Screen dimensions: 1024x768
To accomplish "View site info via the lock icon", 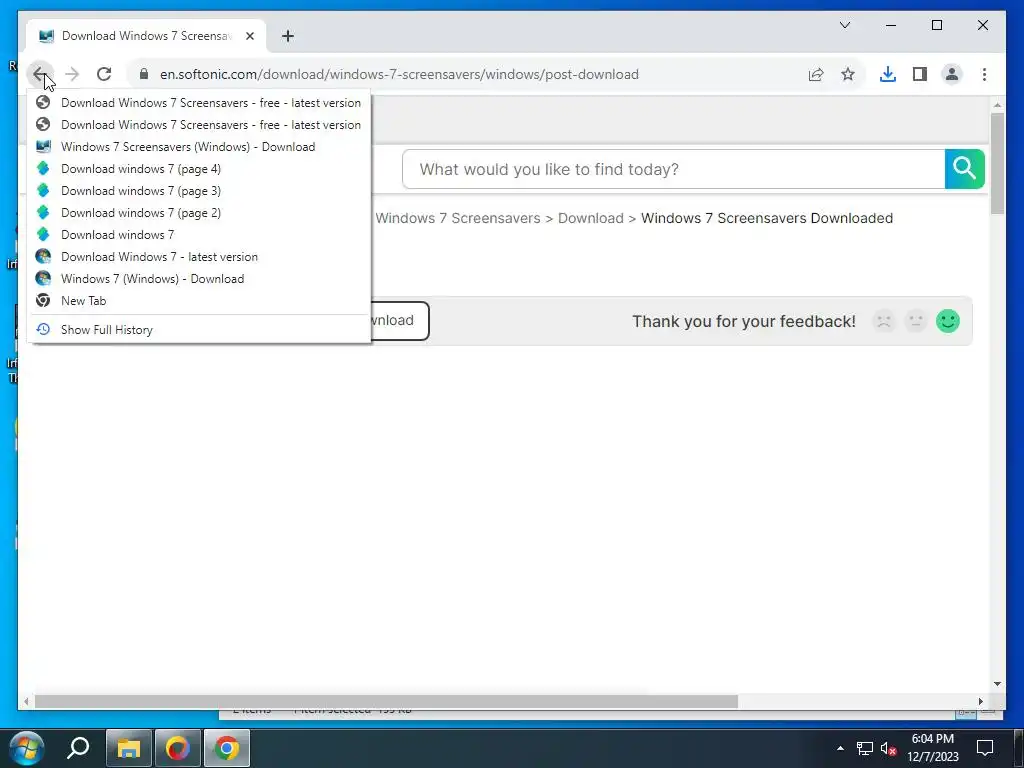I will [x=144, y=74].
